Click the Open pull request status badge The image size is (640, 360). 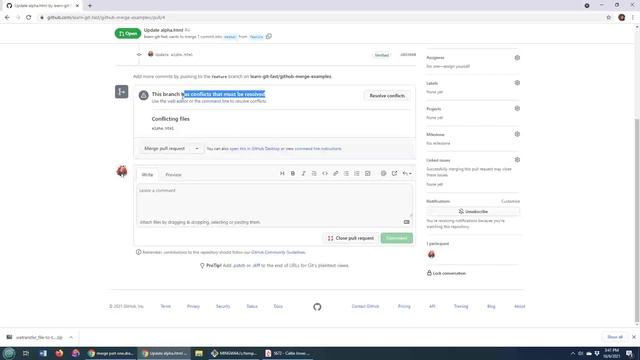pos(128,33)
